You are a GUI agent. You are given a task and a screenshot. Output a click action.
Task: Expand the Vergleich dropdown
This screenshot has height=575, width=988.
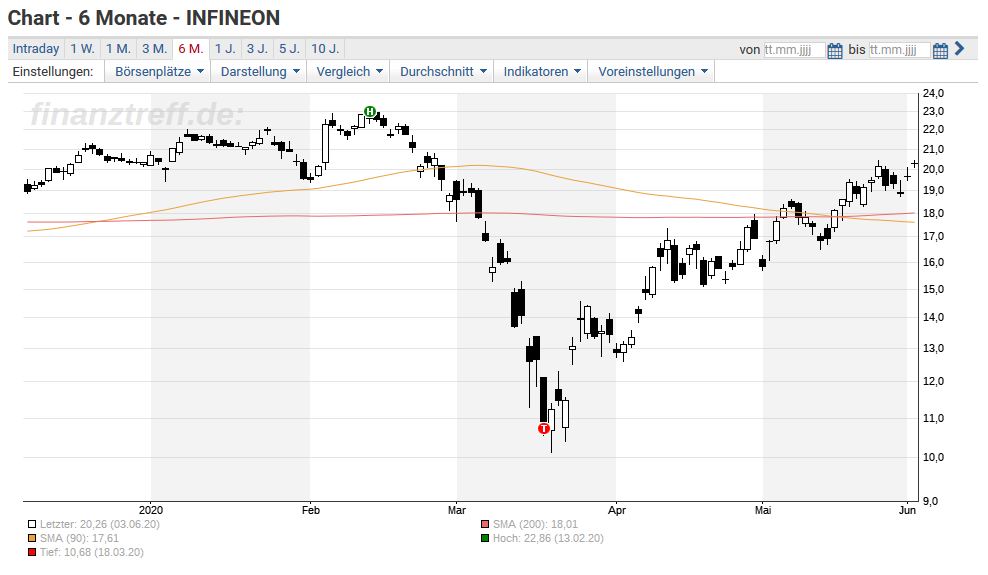coord(349,72)
